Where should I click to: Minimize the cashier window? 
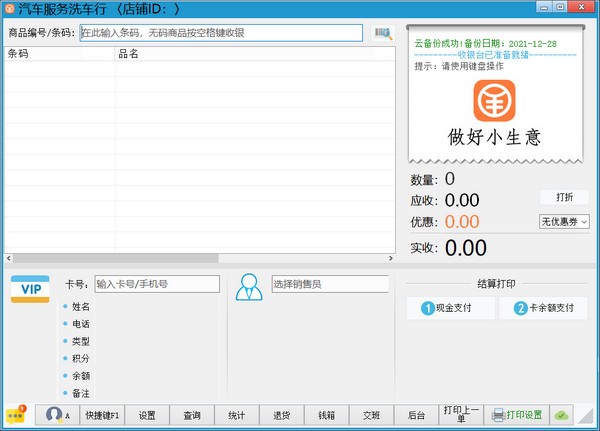[545, 7]
